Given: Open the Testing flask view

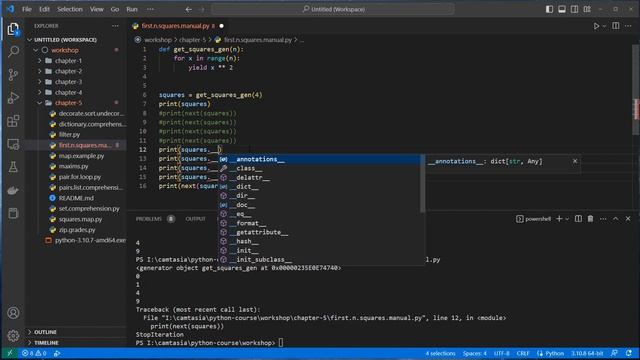Looking at the screenshot, I should tap(13, 167).
